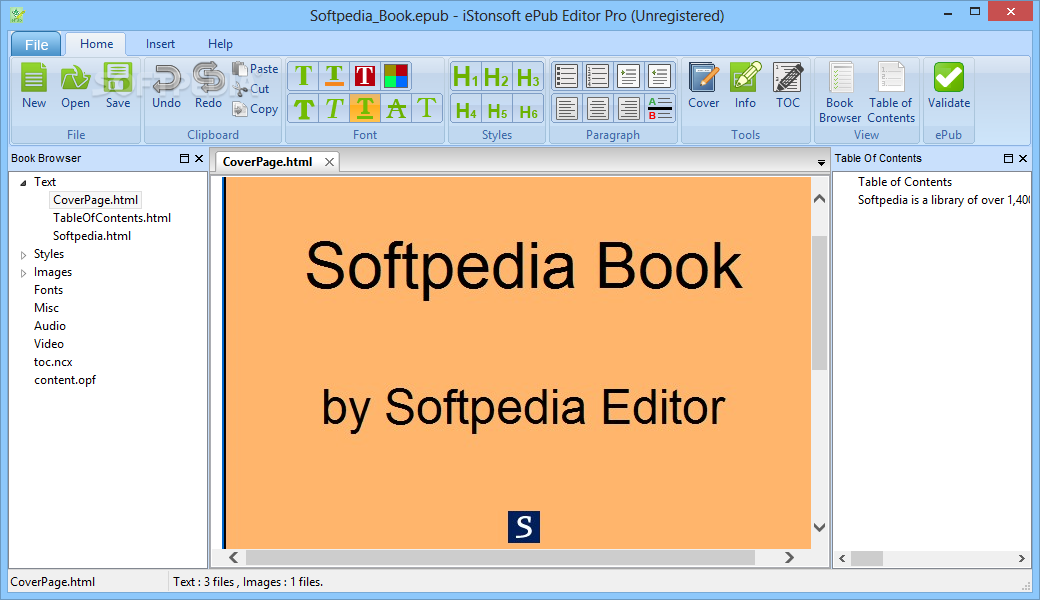Open an ePub file via Open icon
This screenshot has height=600, width=1040.
point(76,86)
